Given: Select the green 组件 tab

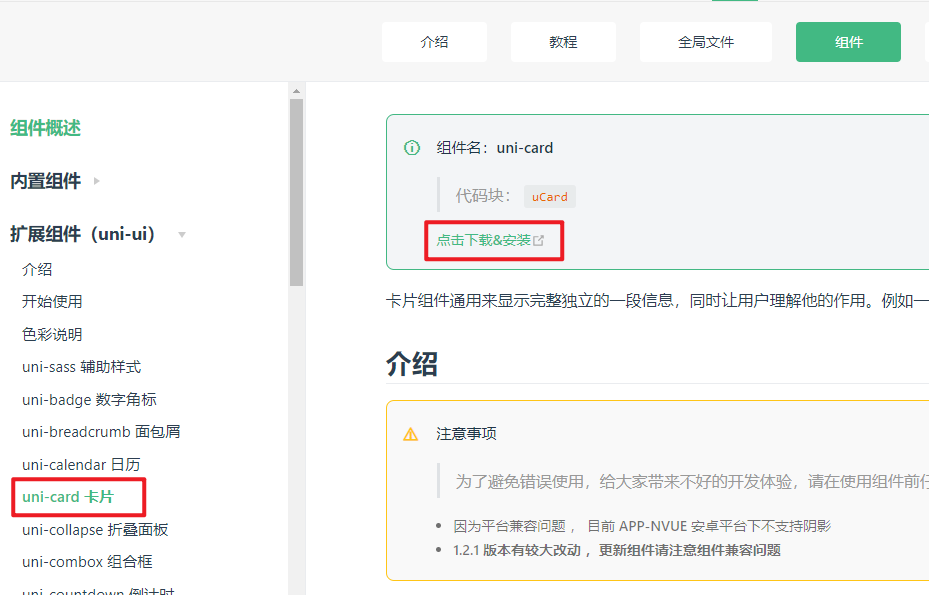Looking at the screenshot, I should 847,41.
